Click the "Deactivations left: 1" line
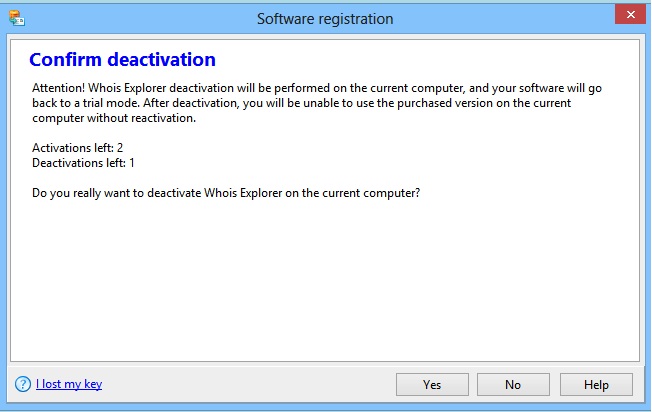652x412 pixels. point(83,162)
